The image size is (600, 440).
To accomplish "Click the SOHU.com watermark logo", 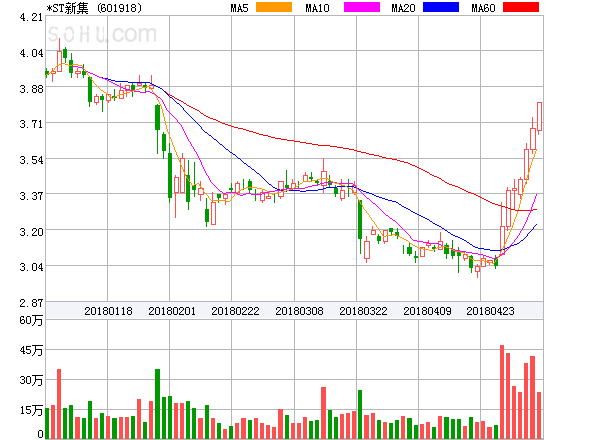I will (100, 35).
